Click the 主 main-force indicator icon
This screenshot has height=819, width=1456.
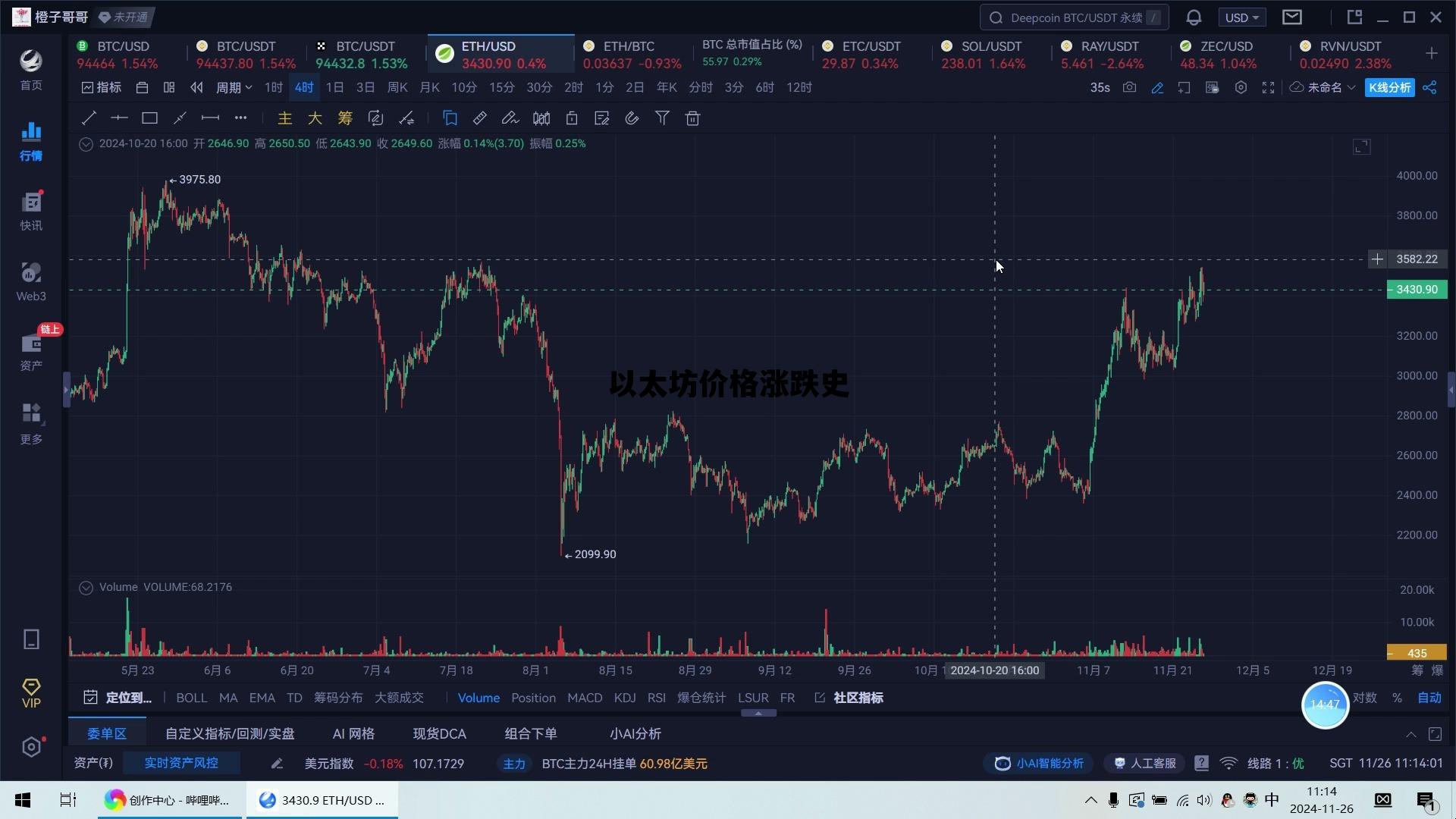click(284, 118)
